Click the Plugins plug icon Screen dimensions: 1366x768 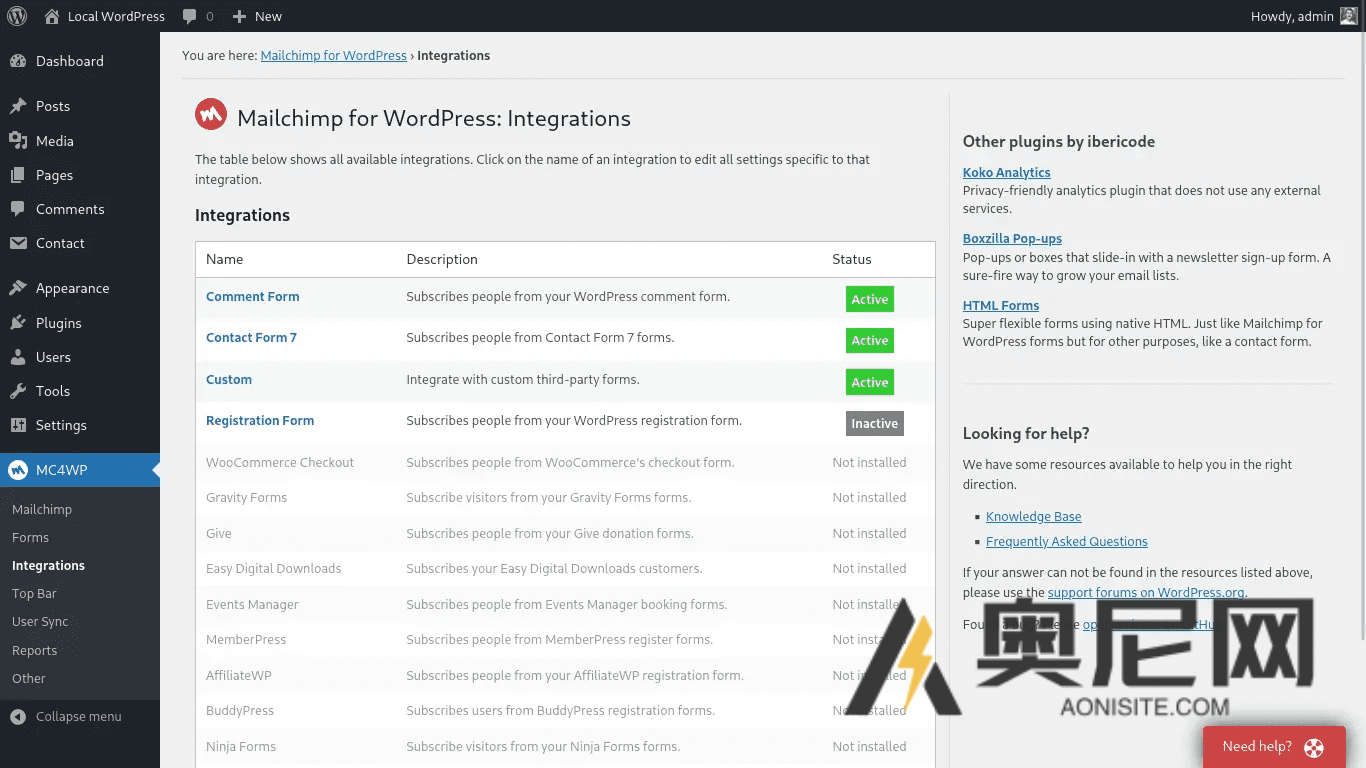[x=18, y=323]
